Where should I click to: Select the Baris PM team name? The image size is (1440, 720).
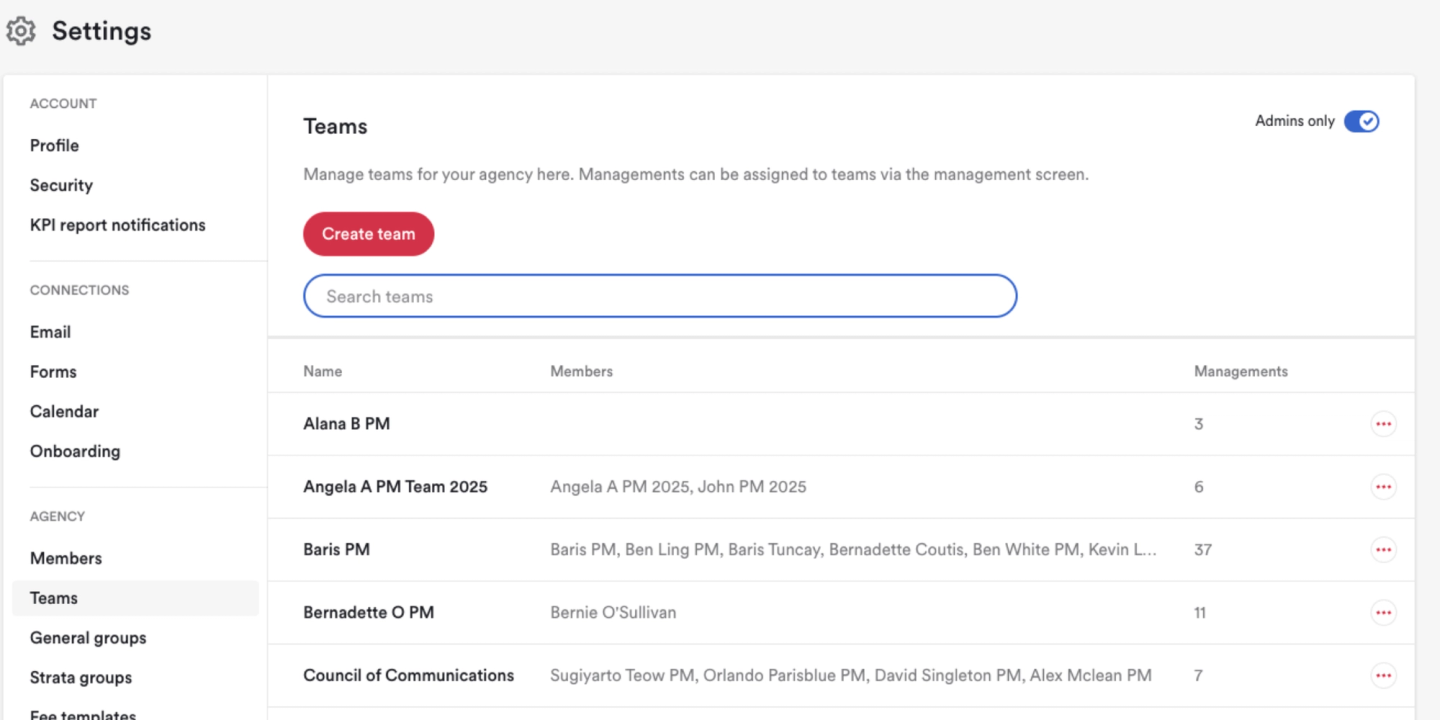[336, 550]
